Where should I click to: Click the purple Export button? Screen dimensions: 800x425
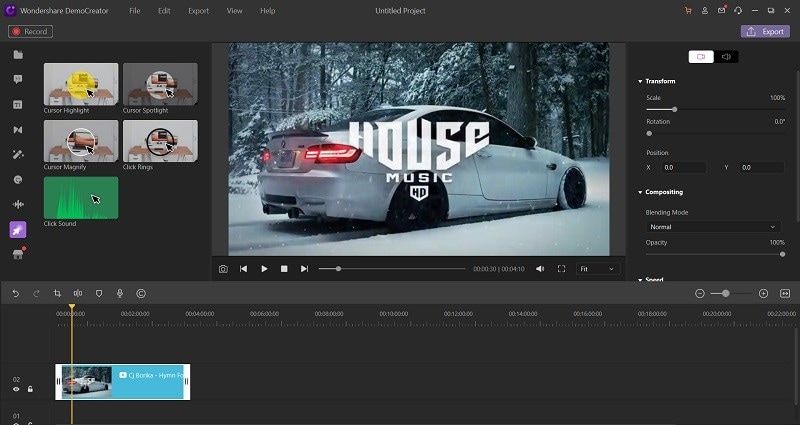tap(765, 32)
